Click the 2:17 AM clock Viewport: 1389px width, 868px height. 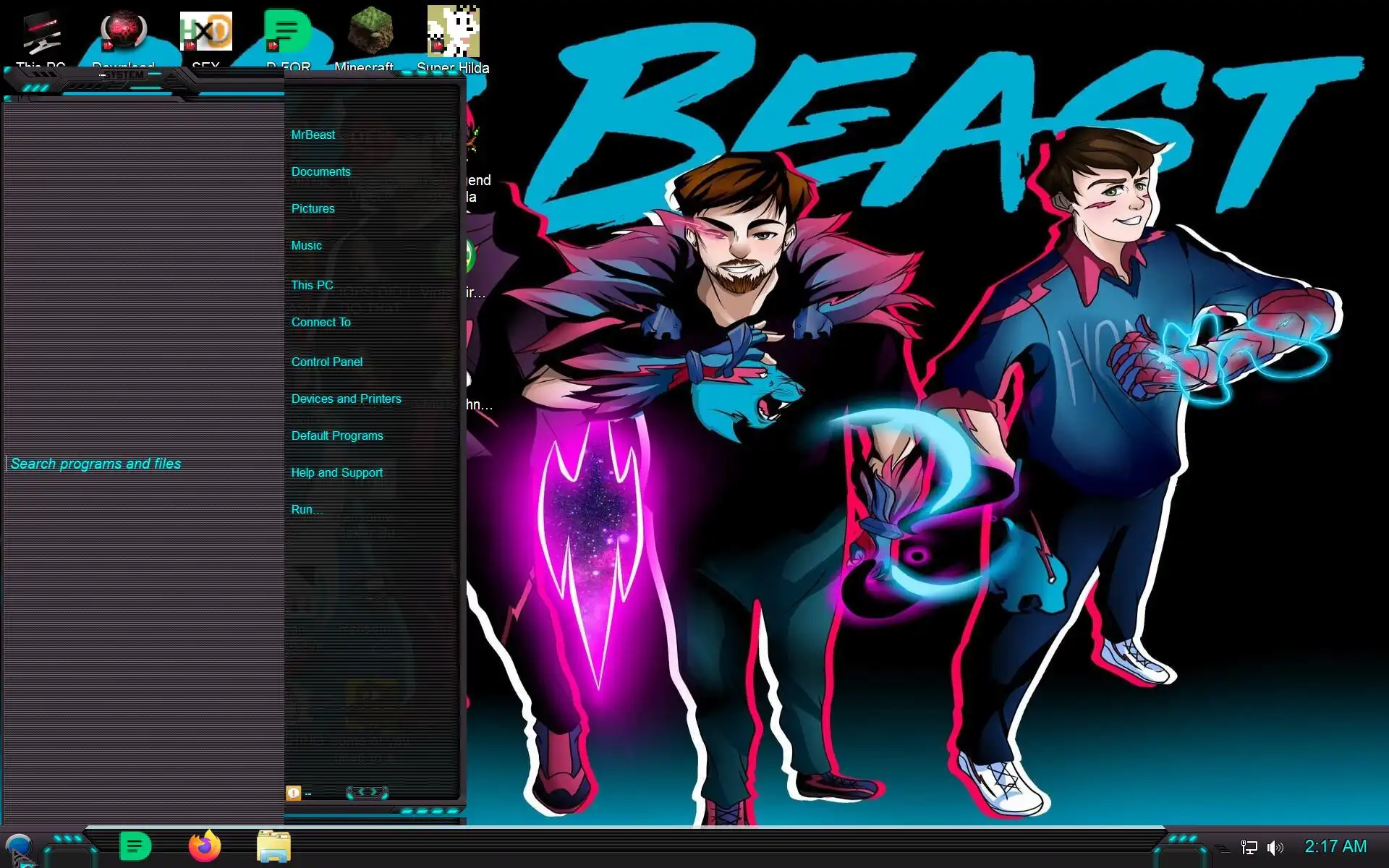click(1335, 846)
